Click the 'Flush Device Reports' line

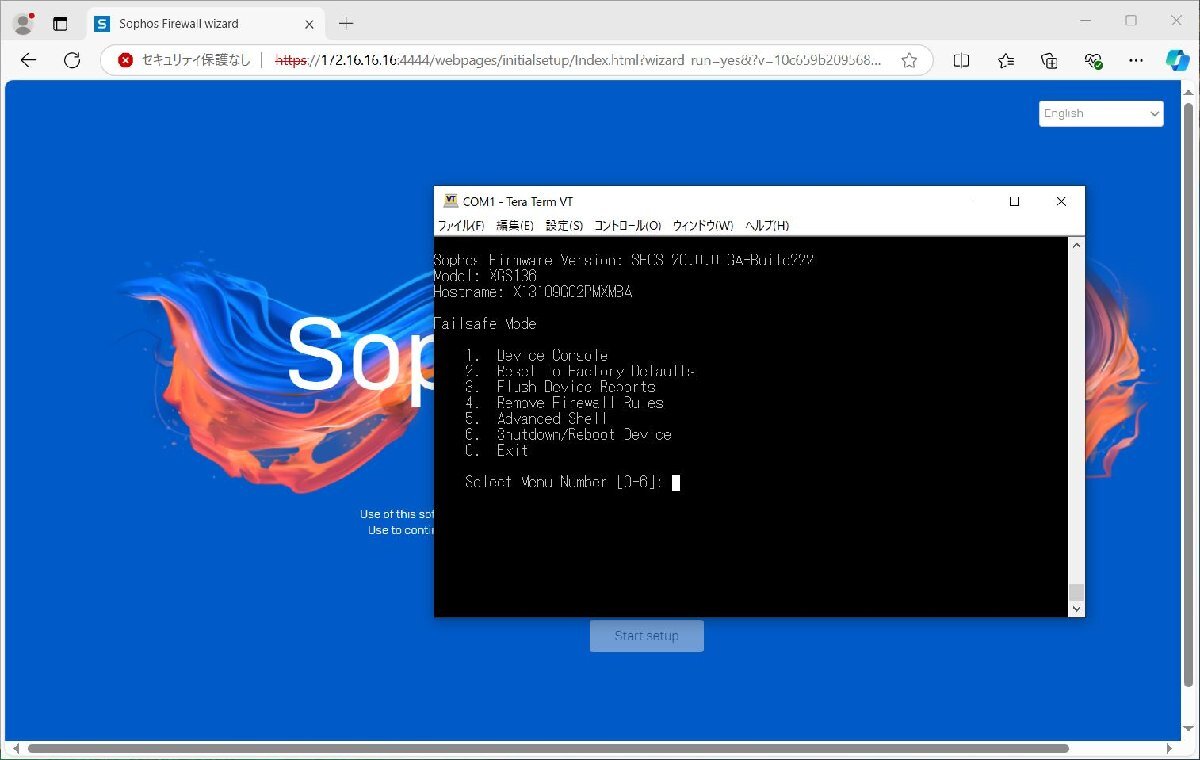560,386
